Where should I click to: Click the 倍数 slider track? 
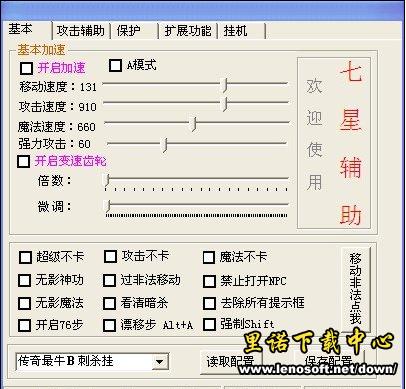pos(197,179)
